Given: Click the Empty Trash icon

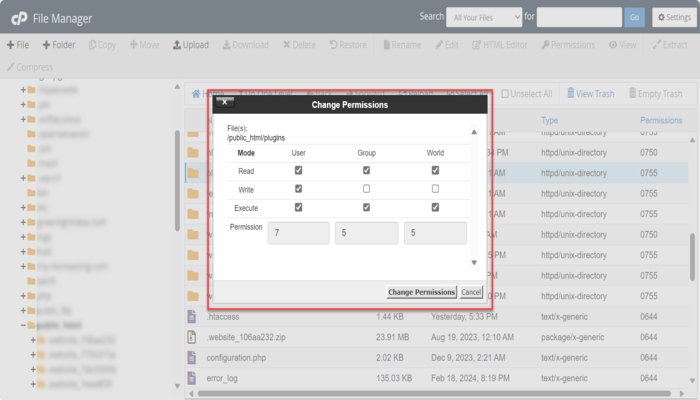Looking at the screenshot, I should pyautogui.click(x=630, y=93).
